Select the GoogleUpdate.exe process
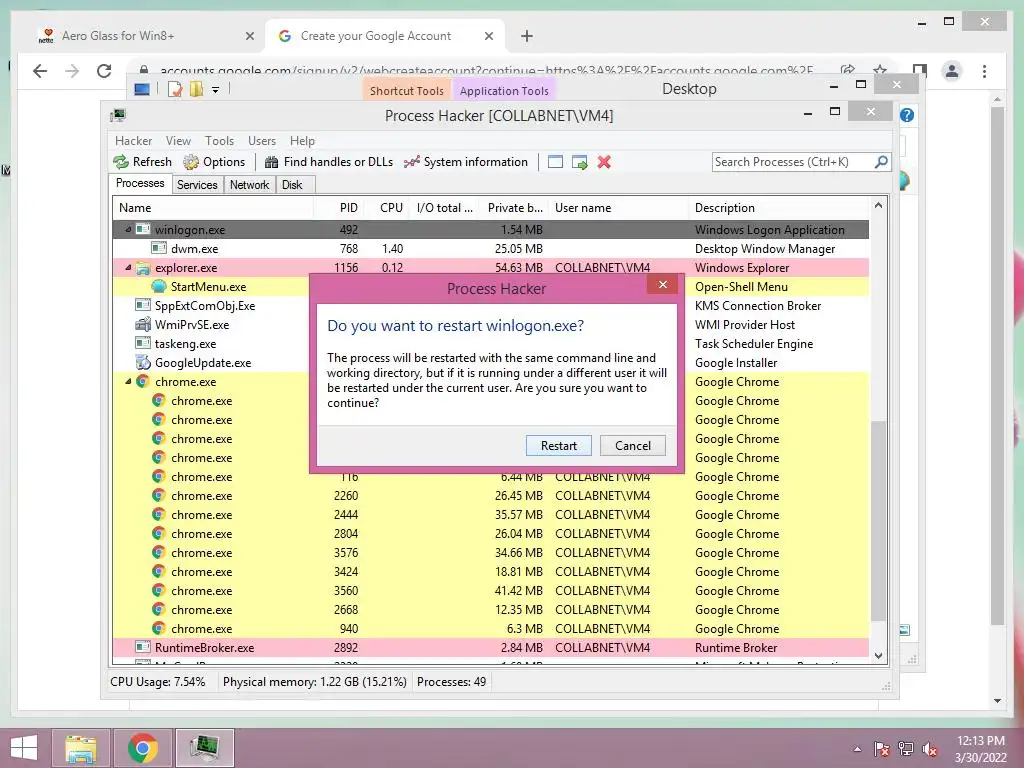 click(x=202, y=362)
